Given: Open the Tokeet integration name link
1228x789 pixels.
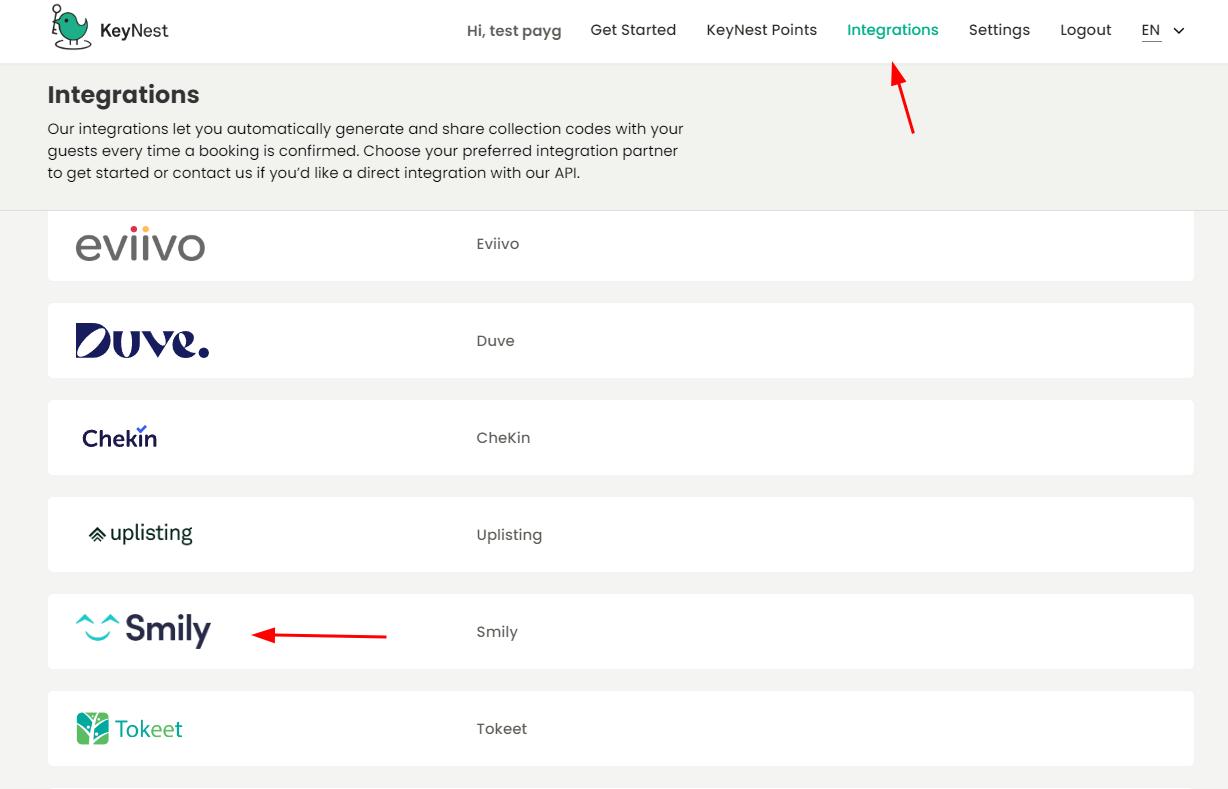Looking at the screenshot, I should (x=501, y=729).
